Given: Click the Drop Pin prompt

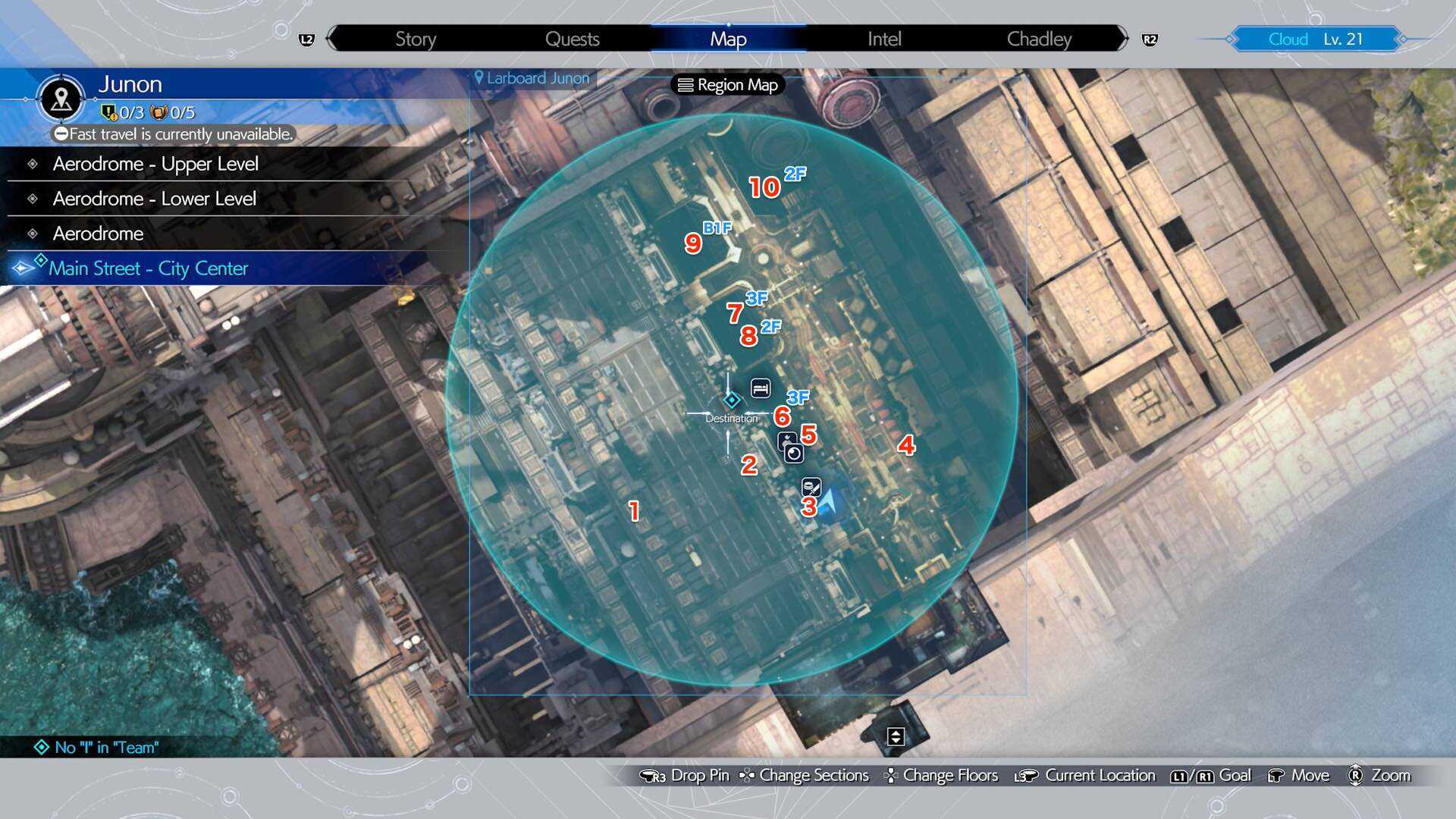Looking at the screenshot, I should (x=686, y=775).
